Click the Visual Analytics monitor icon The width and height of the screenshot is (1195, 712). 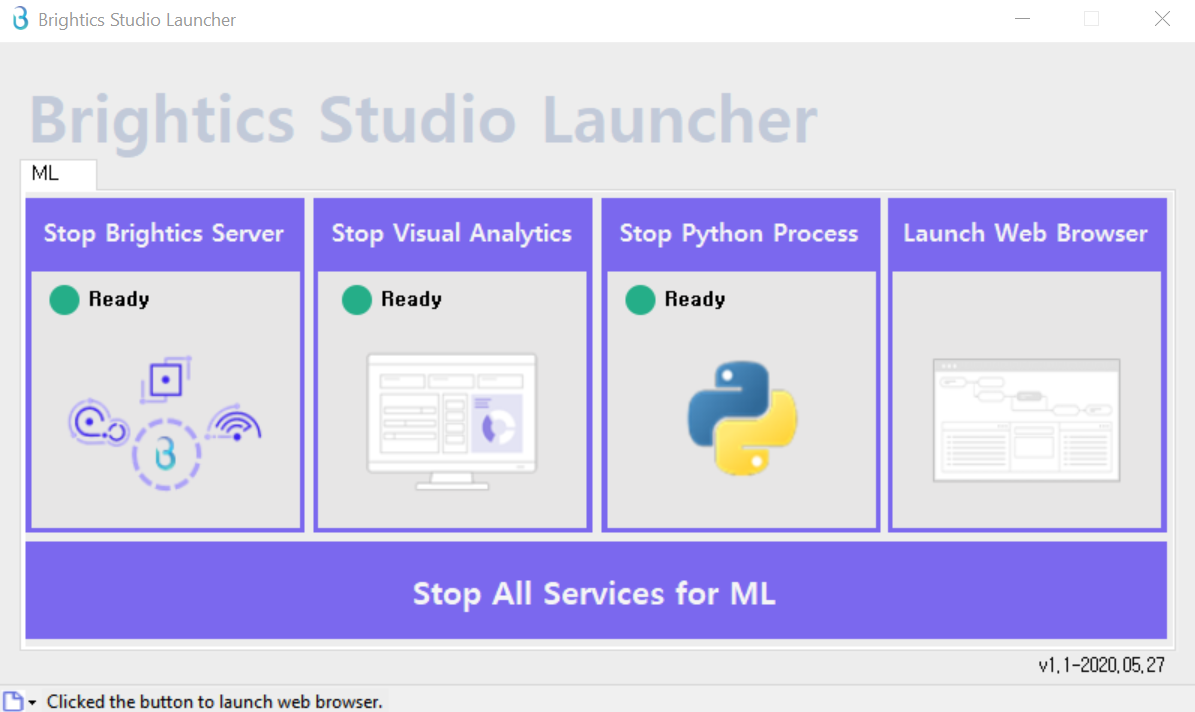[x=452, y=421]
